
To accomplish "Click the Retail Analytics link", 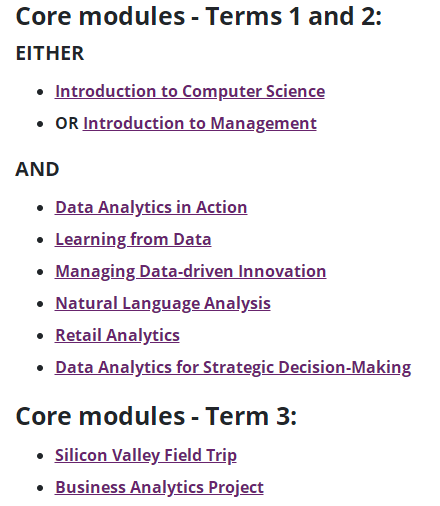I will 117,335.
